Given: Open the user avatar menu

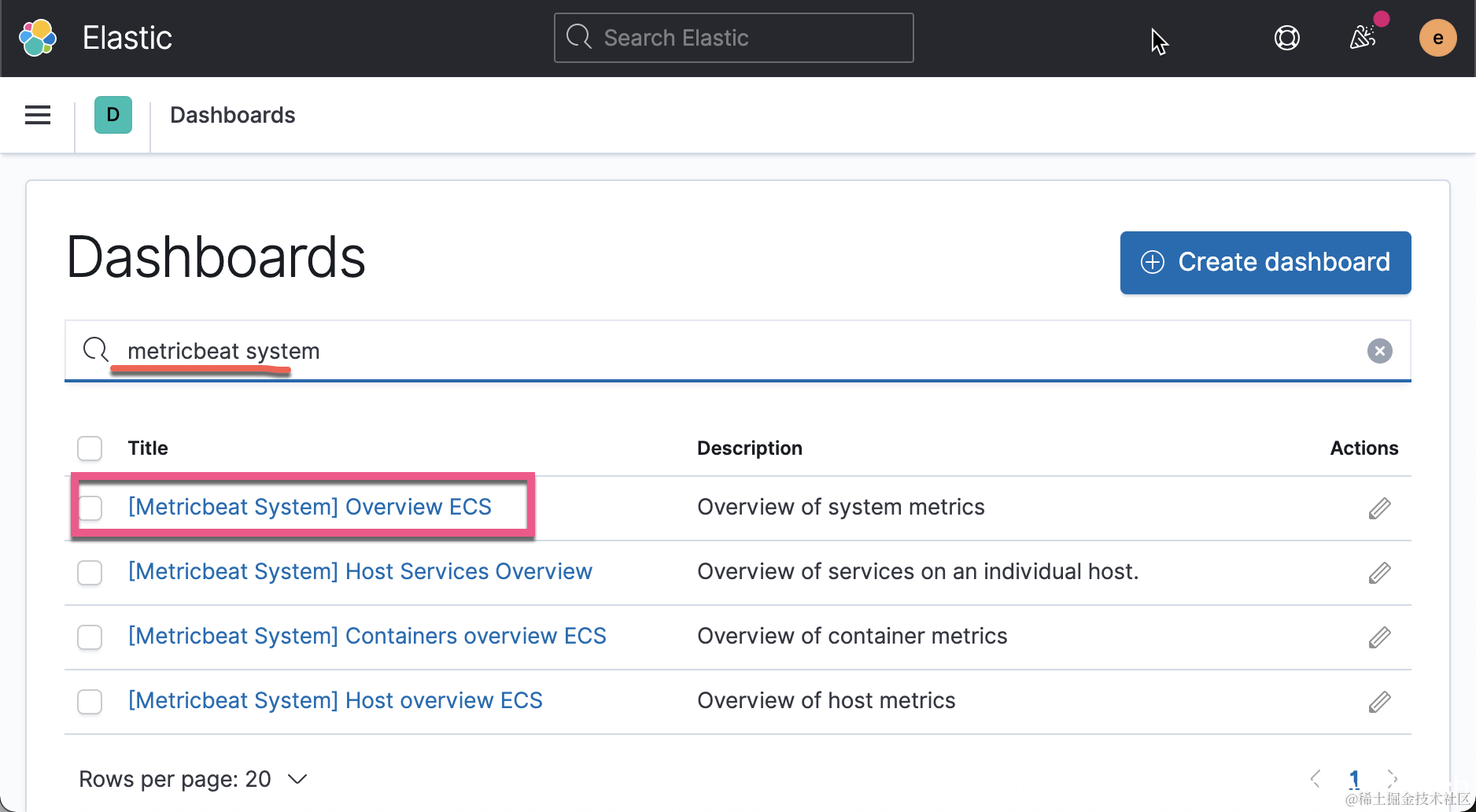Looking at the screenshot, I should click(x=1437, y=38).
